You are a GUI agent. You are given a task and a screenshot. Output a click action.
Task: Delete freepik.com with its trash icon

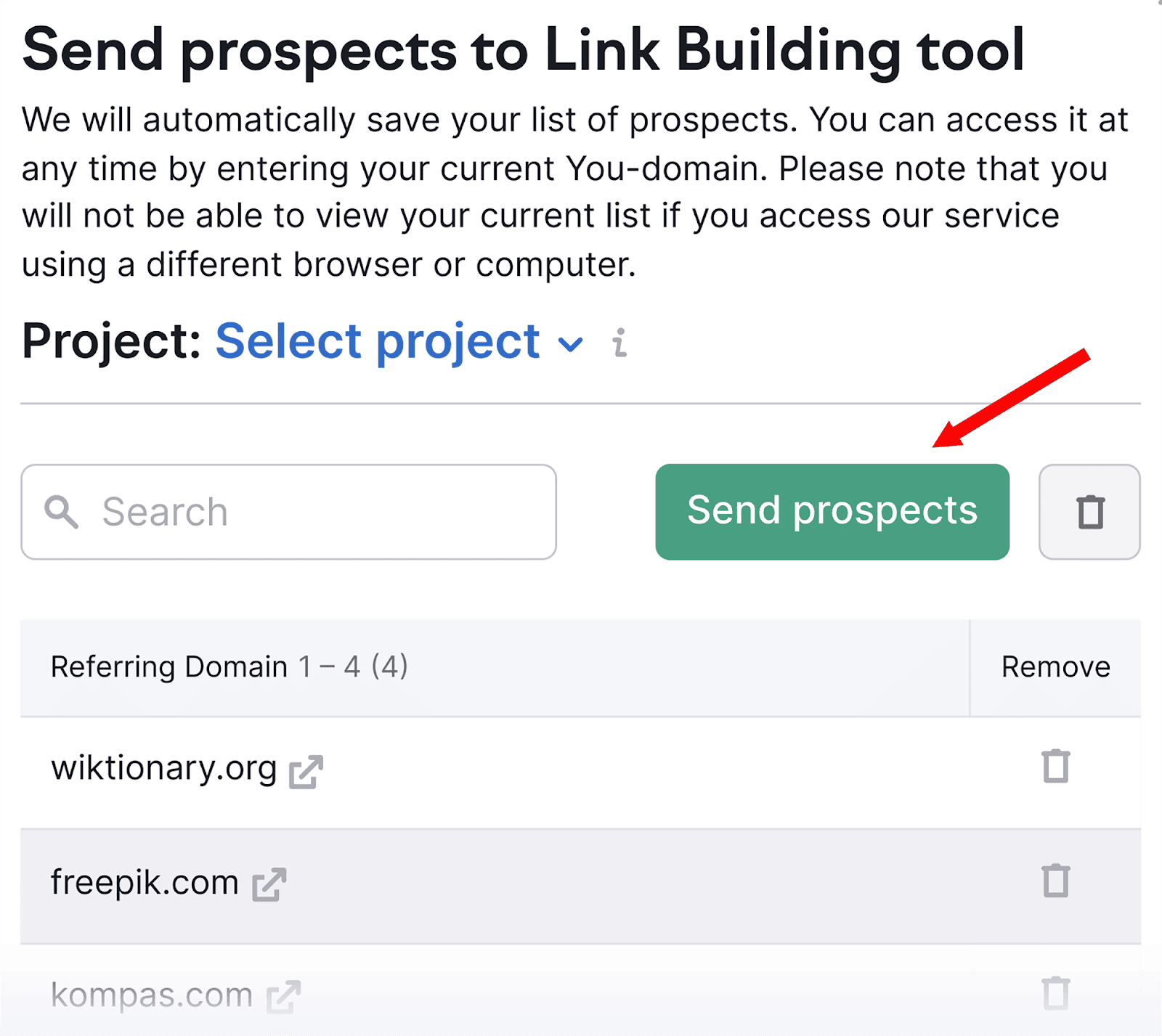(x=1055, y=882)
